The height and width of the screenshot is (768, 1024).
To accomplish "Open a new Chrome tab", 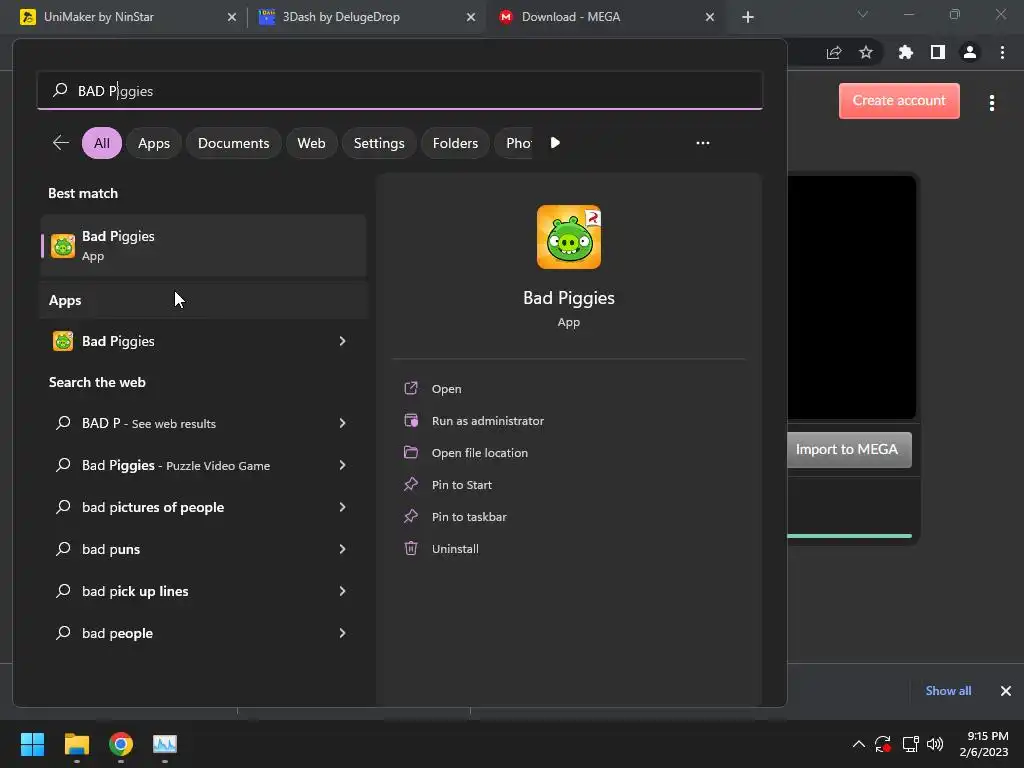I will [x=748, y=17].
